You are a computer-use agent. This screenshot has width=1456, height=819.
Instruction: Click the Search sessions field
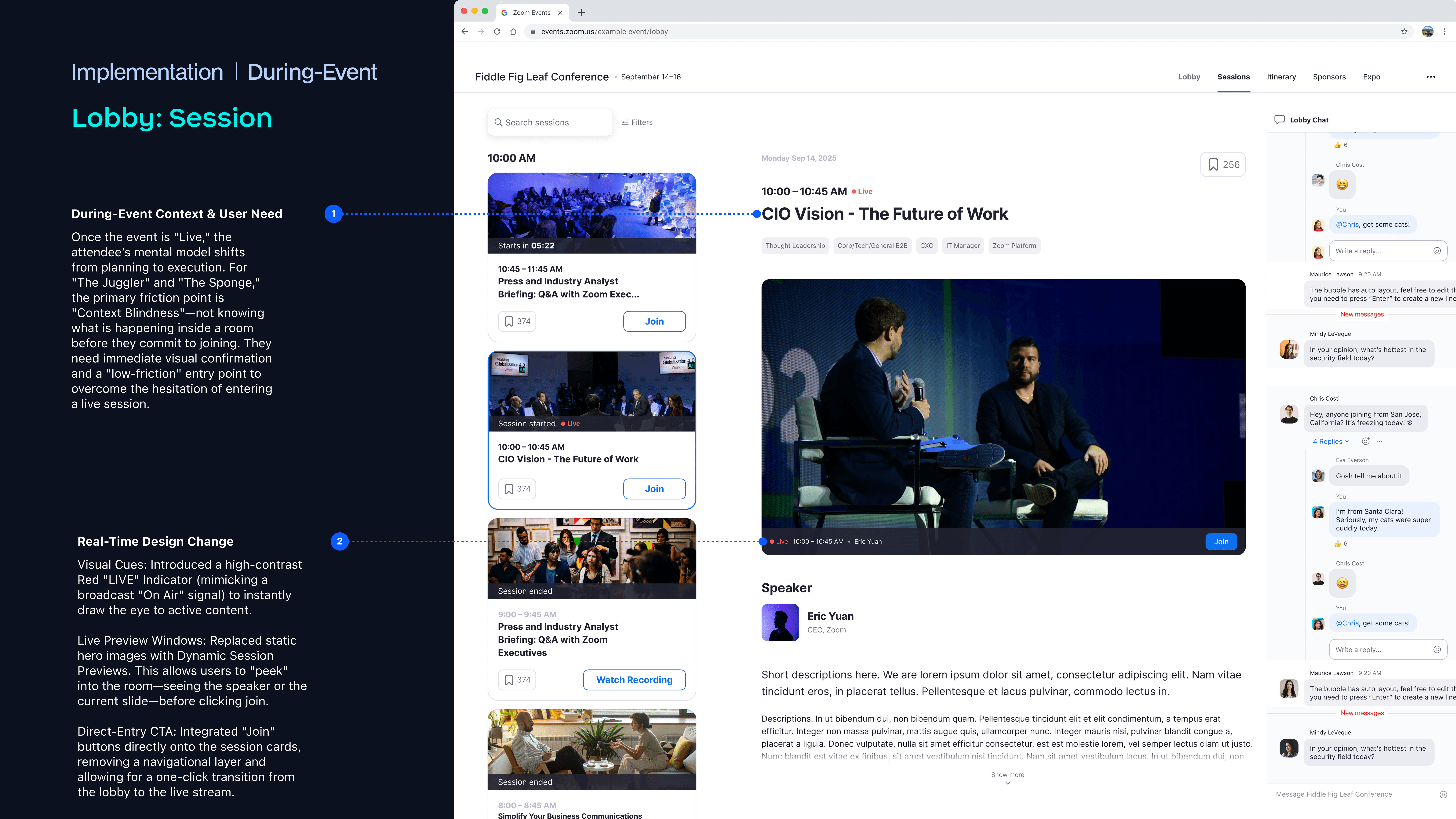pos(550,122)
